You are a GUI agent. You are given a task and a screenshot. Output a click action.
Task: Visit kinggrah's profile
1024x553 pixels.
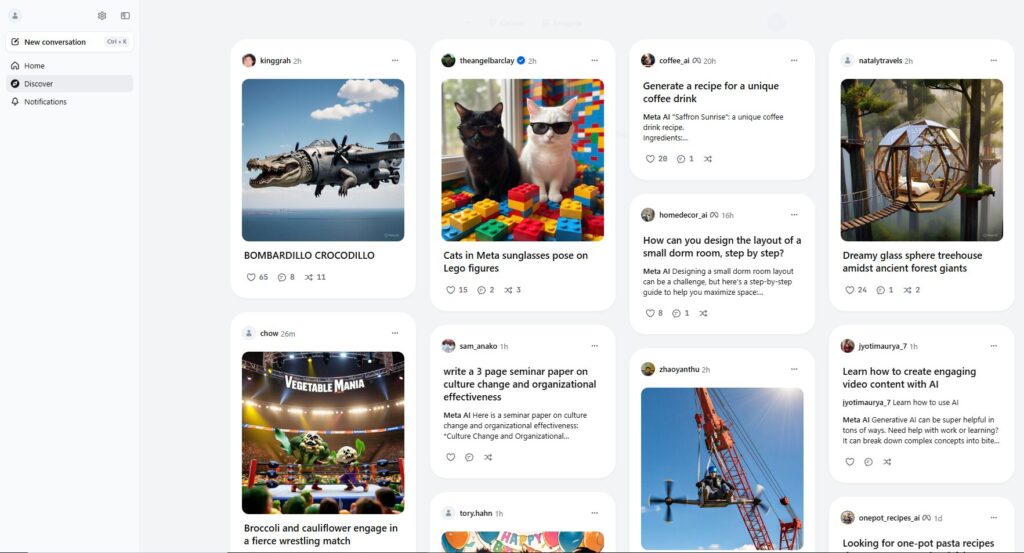point(275,61)
